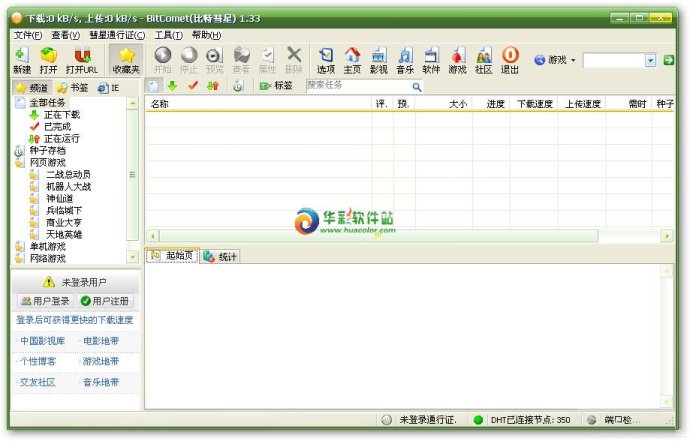Switch to the 频道 sidebar tab
690x441 pixels.
[x=32, y=88]
